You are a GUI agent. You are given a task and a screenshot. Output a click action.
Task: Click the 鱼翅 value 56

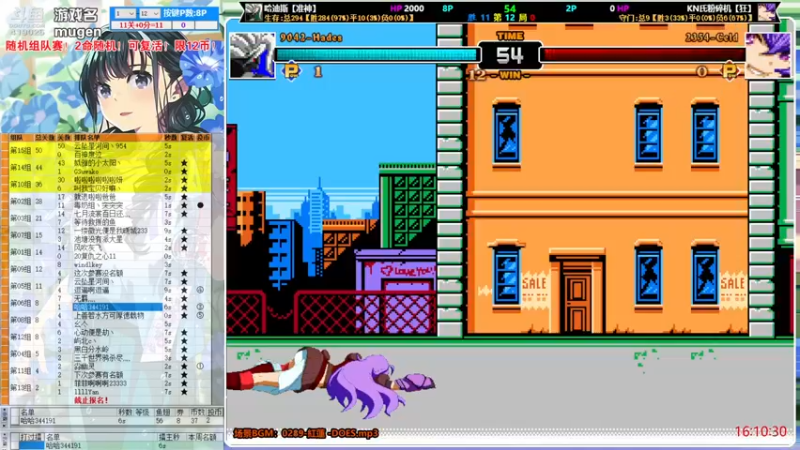pos(160,421)
